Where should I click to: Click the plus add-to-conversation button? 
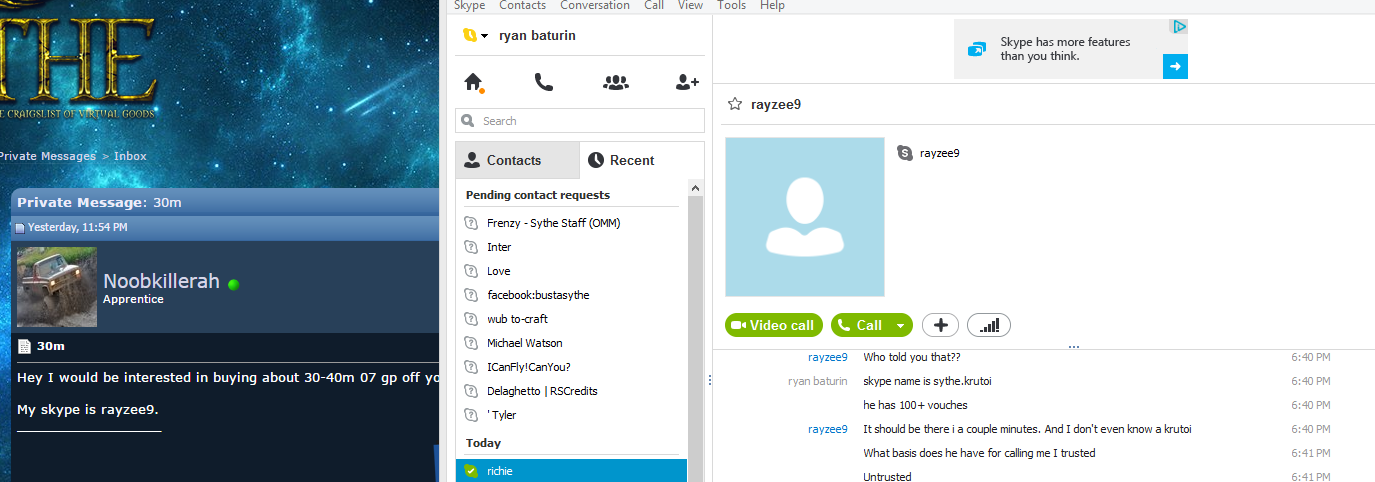[x=940, y=325]
